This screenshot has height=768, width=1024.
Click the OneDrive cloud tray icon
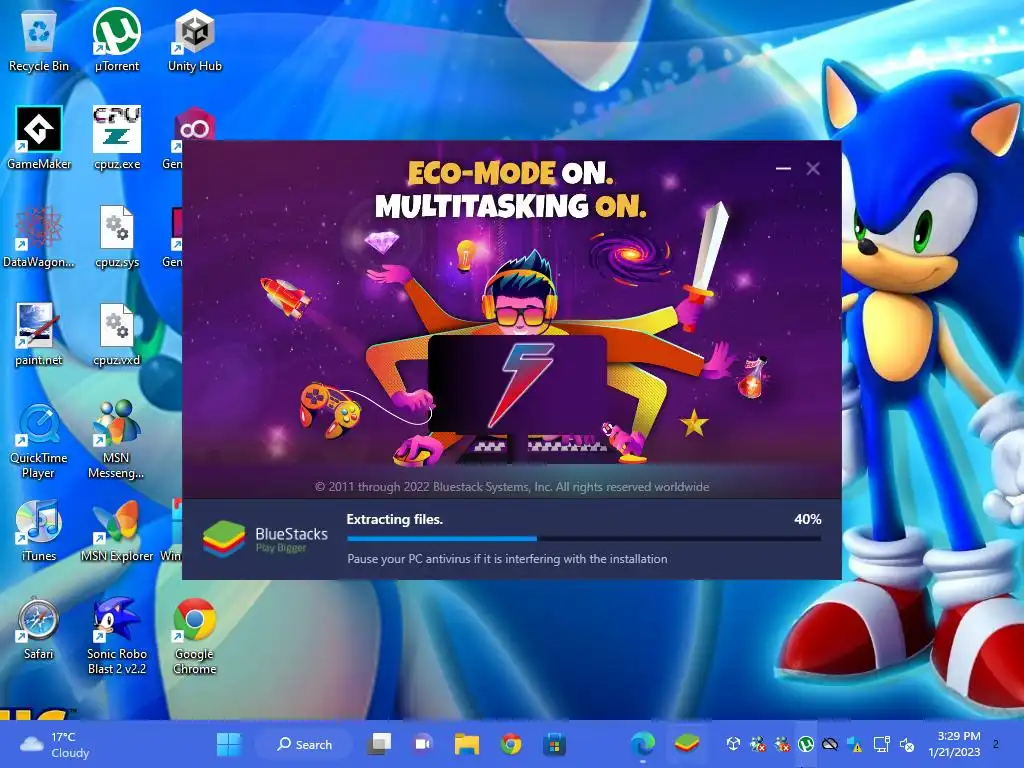[830, 744]
